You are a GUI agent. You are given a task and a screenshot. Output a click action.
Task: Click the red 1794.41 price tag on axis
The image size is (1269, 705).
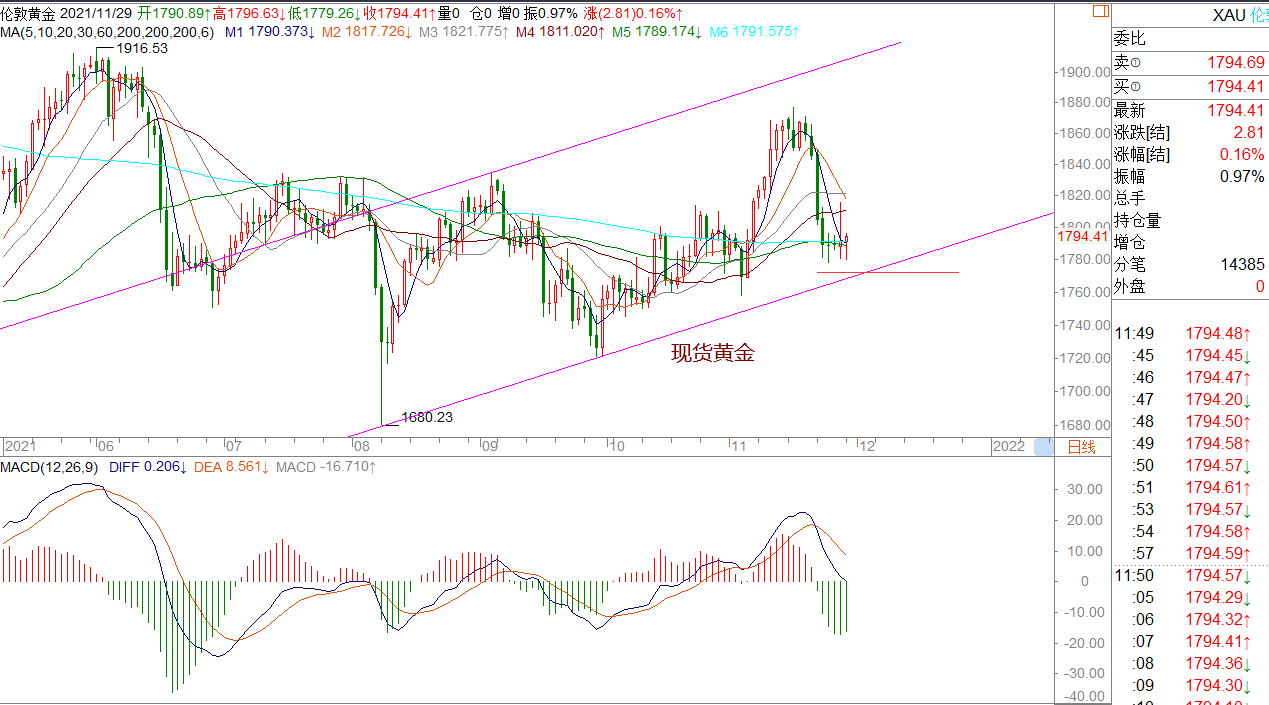1082,237
